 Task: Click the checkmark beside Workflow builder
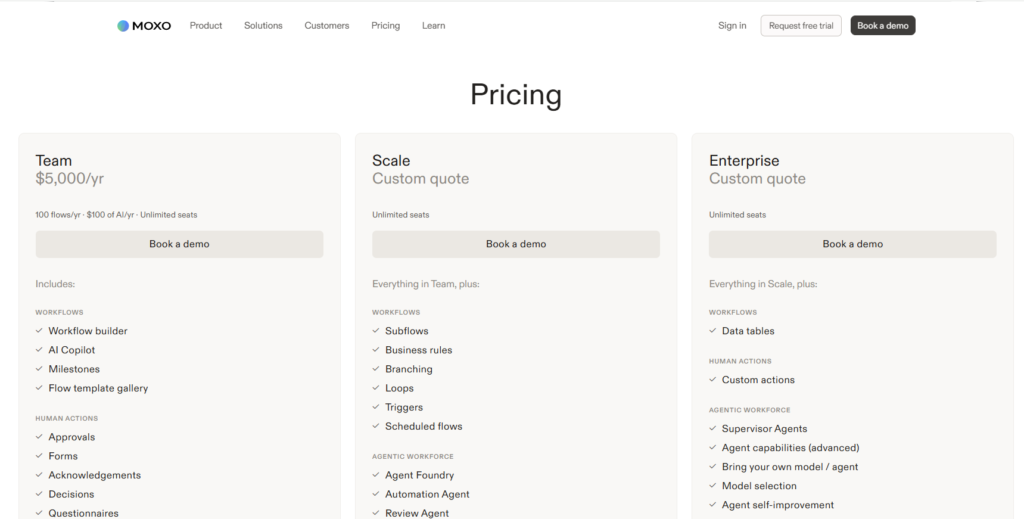coord(39,330)
